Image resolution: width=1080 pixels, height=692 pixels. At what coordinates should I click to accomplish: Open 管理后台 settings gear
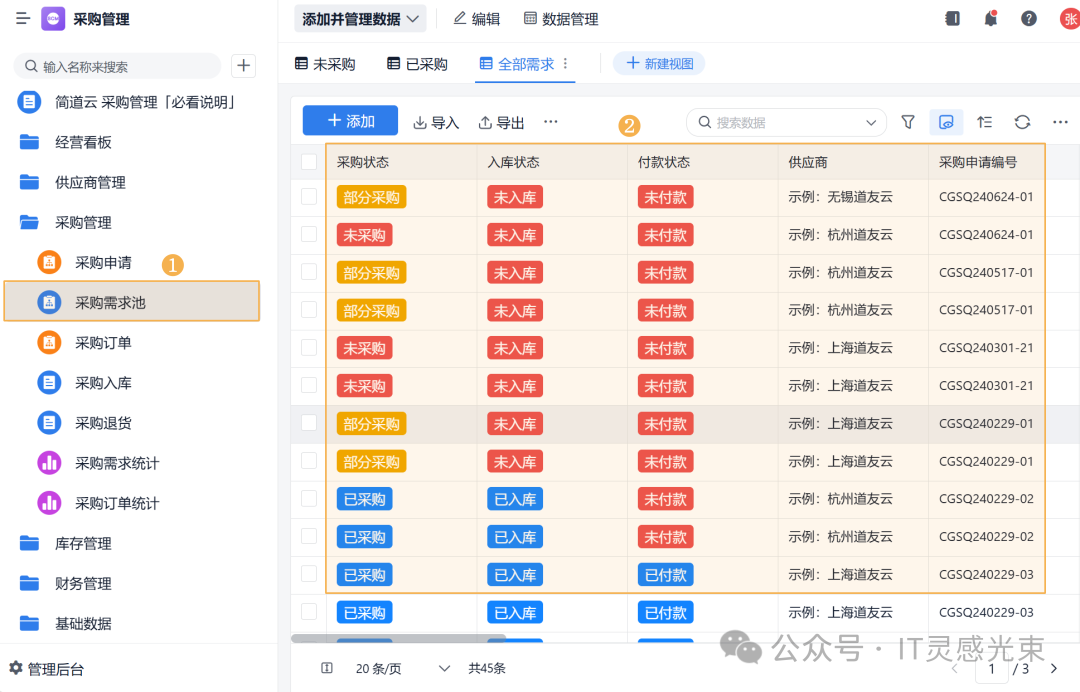click(x=16, y=668)
